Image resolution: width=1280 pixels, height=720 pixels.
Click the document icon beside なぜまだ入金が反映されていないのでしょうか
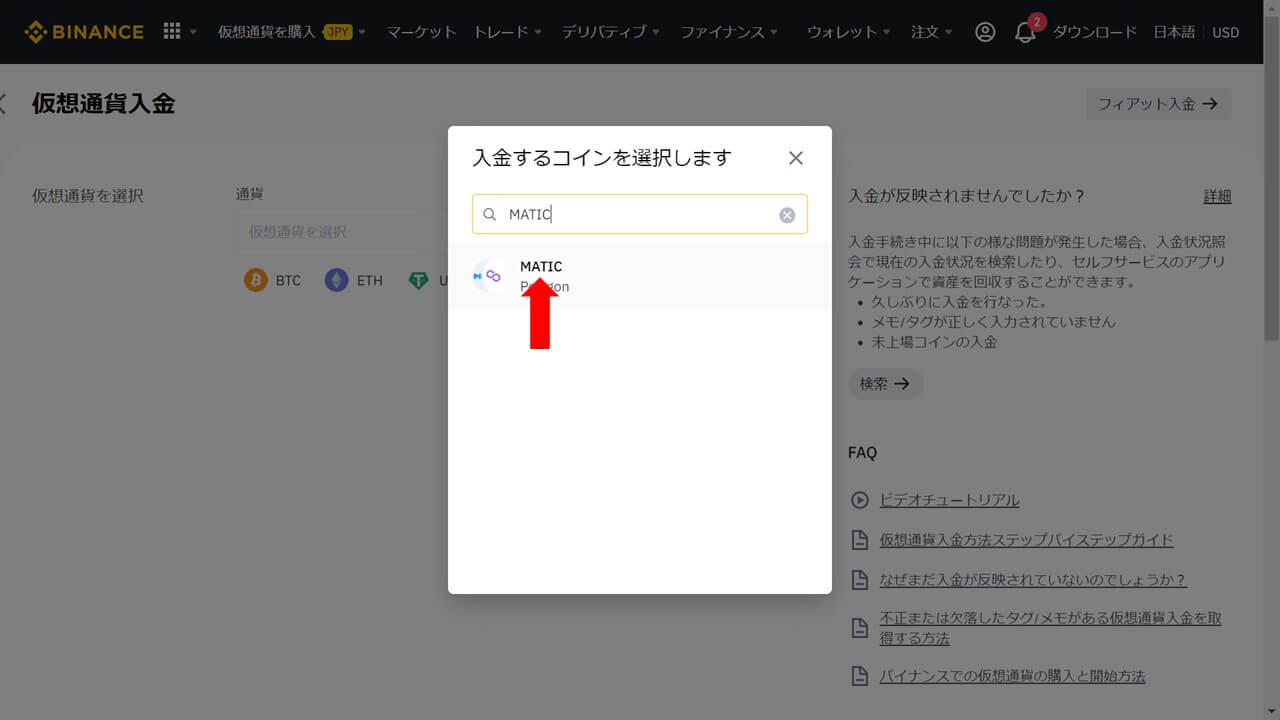point(859,580)
